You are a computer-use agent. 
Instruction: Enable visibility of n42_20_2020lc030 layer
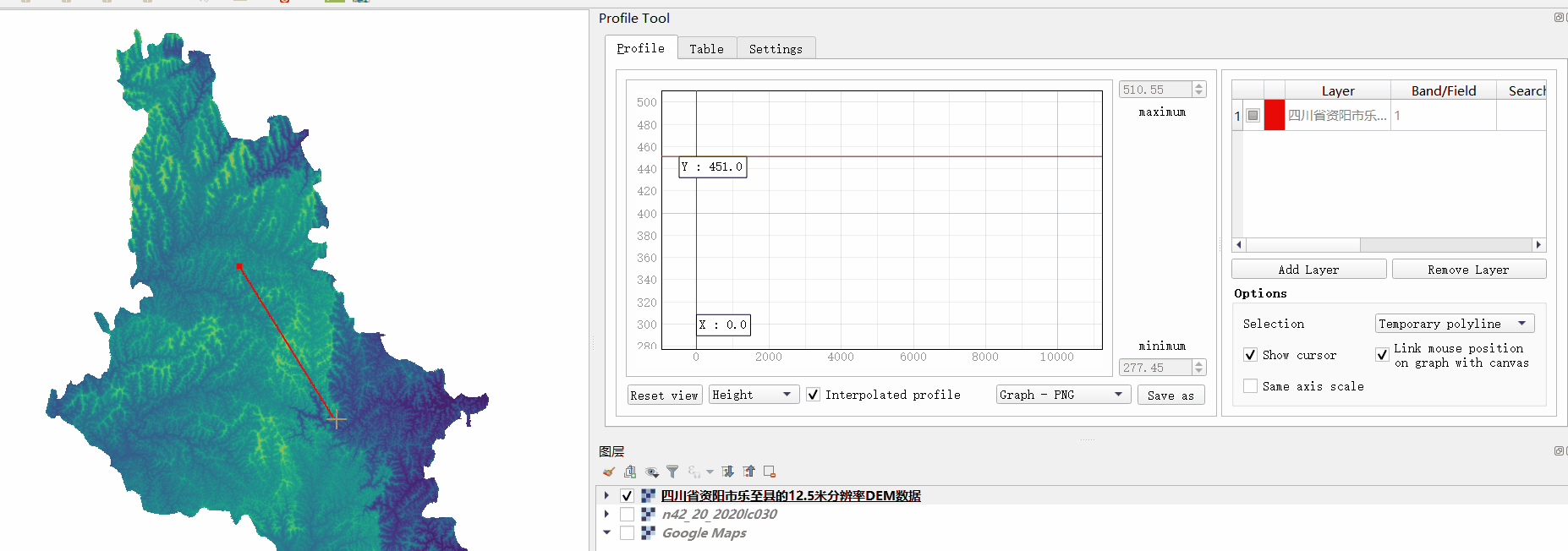tap(627, 514)
